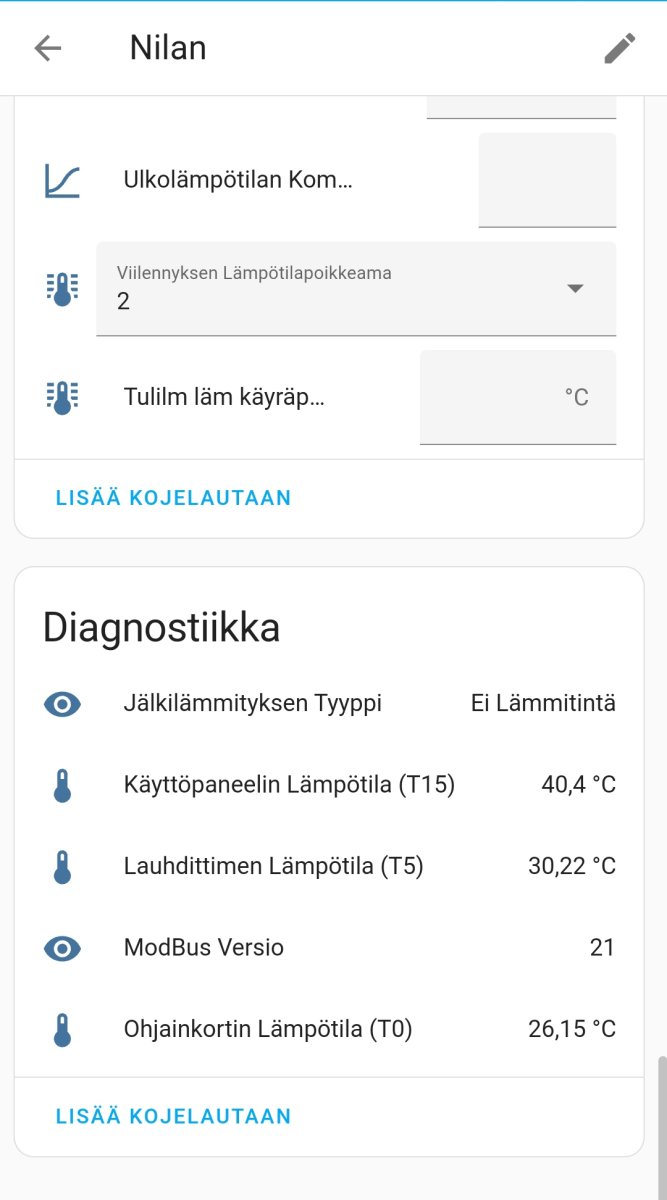
Task: Tap the pencil edit icon
Action: coord(620,48)
